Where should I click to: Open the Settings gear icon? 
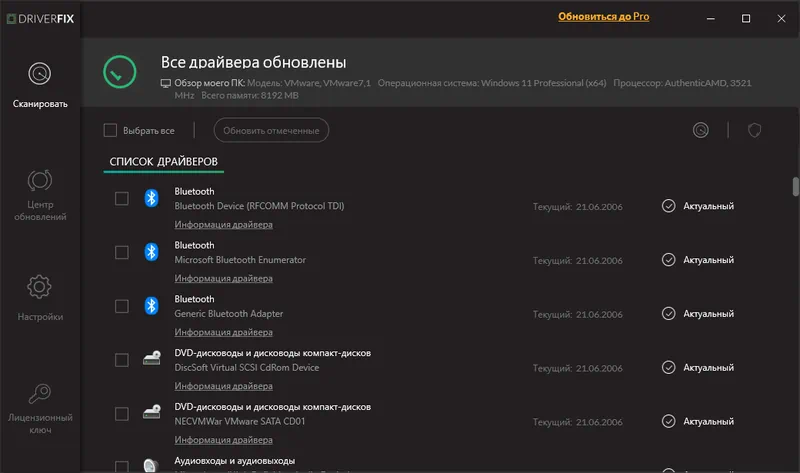39,287
